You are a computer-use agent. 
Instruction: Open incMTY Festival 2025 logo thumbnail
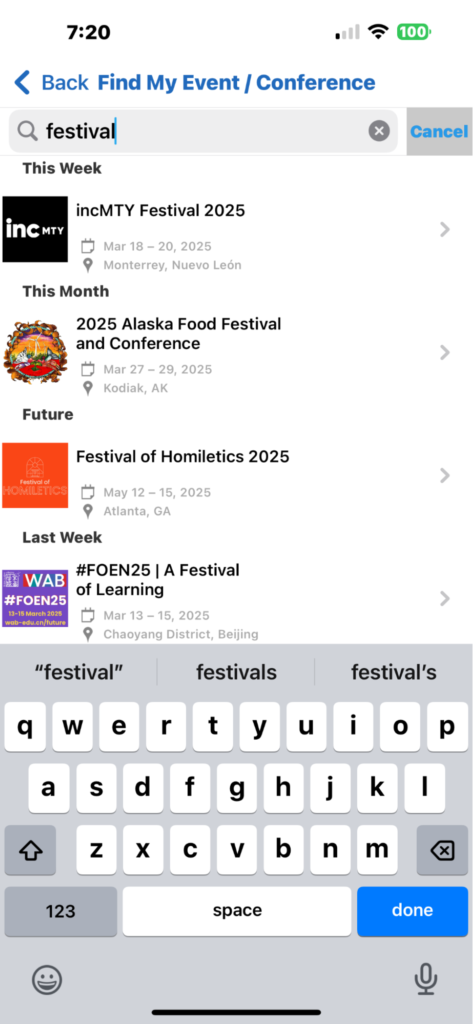[x=35, y=229]
